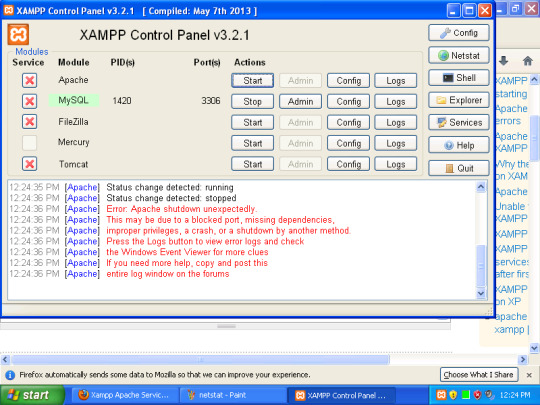Image resolution: width=540 pixels, height=405 pixels.
Task: View Tomcat Logs
Action: pos(396,164)
